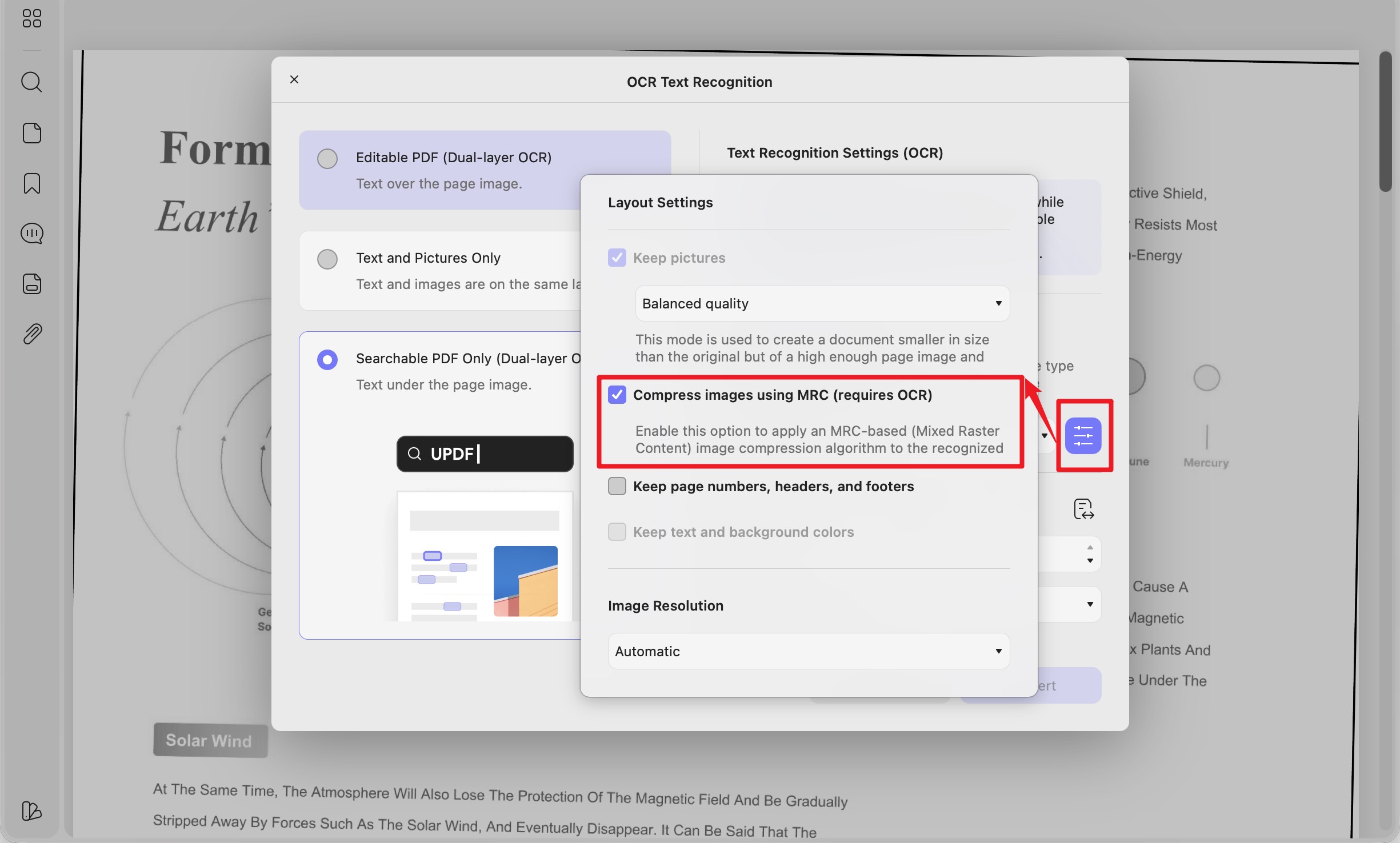Uncheck Compress images using MRC

coord(617,395)
